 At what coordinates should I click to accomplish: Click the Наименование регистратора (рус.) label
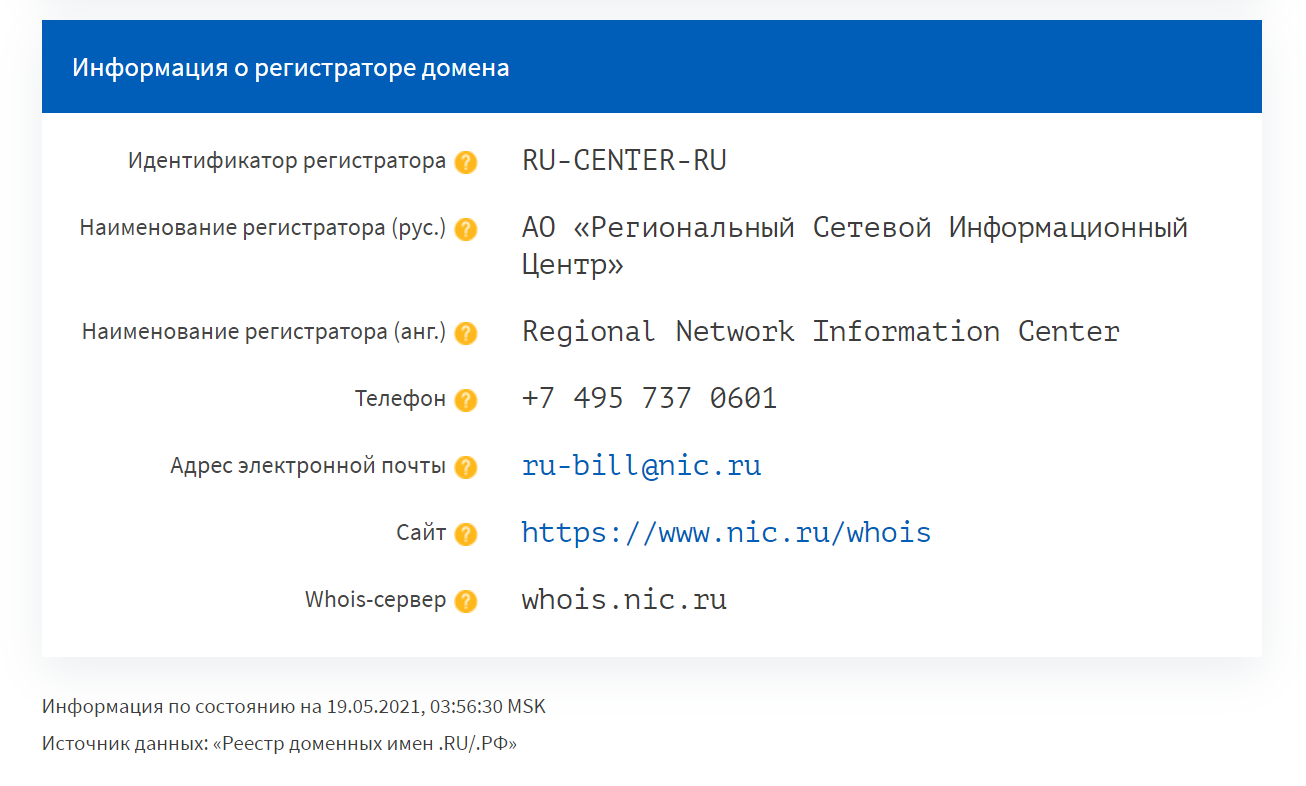(x=263, y=228)
